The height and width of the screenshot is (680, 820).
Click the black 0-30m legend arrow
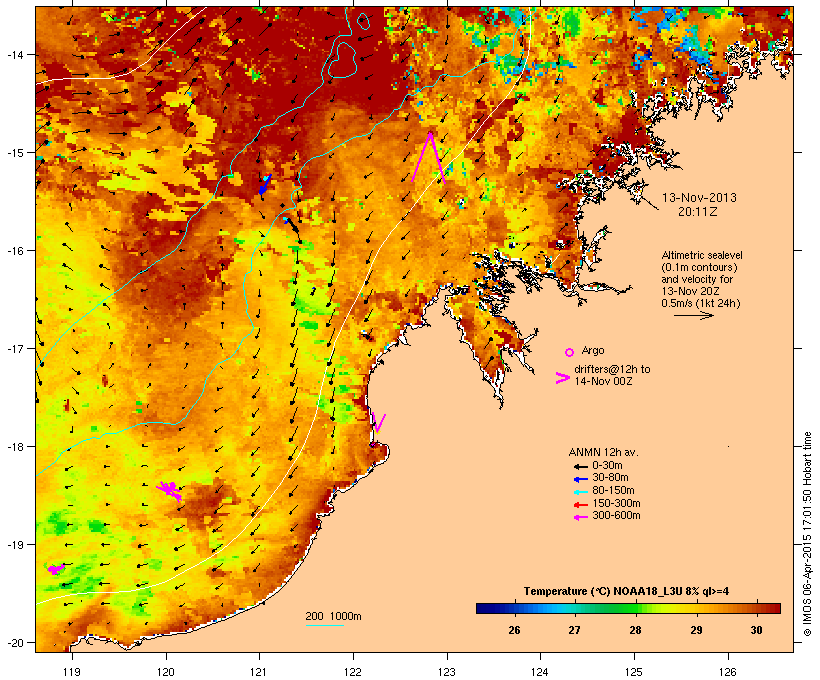(580, 466)
